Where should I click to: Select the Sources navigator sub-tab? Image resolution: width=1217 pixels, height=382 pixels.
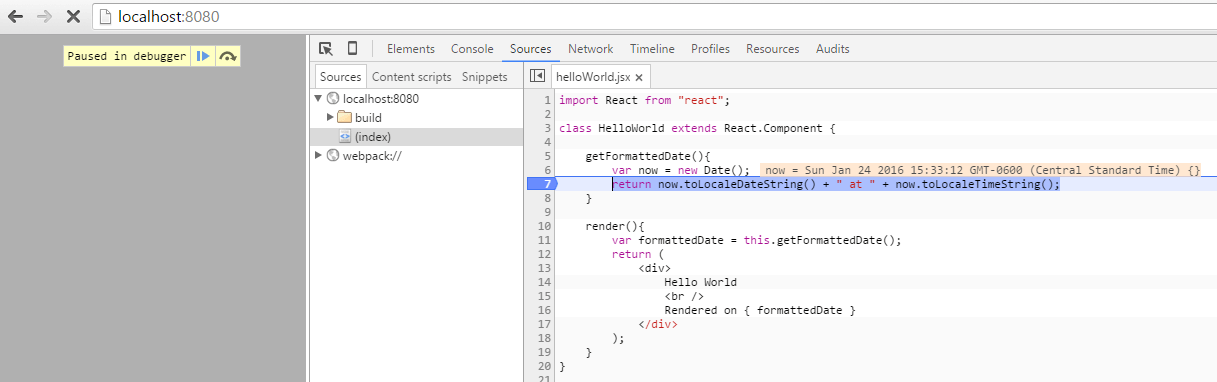coord(341,76)
